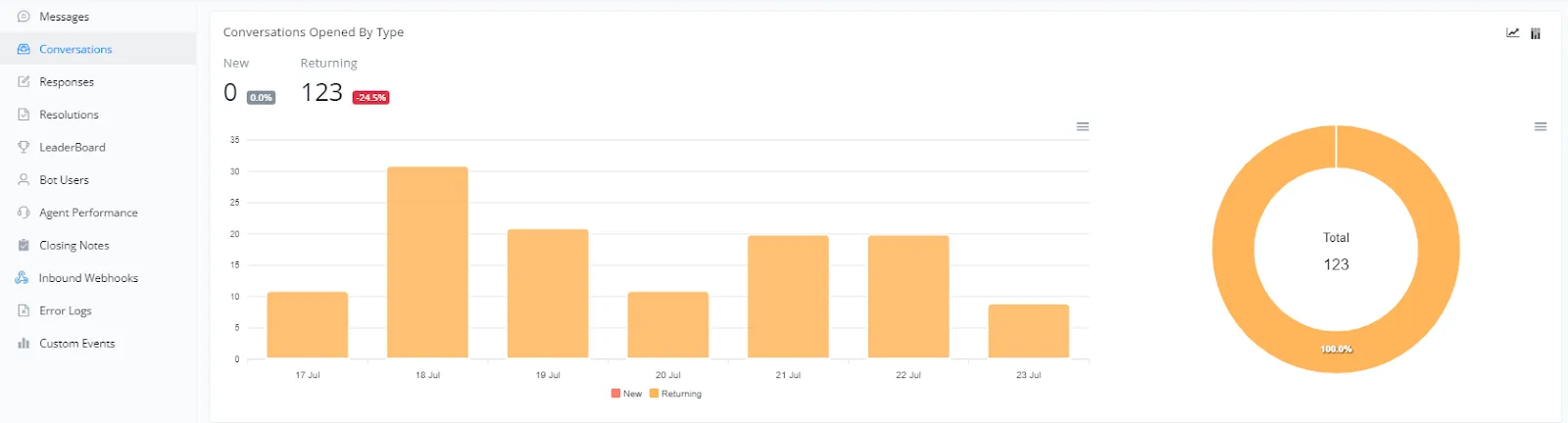1568x423 pixels.
Task: Toggle the New series in chart legend
Action: click(x=626, y=394)
